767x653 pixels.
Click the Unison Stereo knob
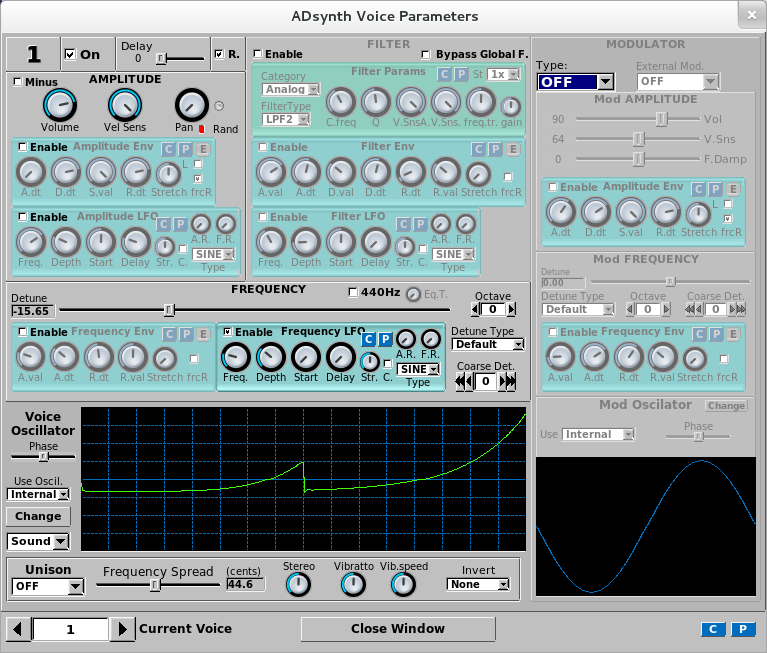tap(298, 585)
